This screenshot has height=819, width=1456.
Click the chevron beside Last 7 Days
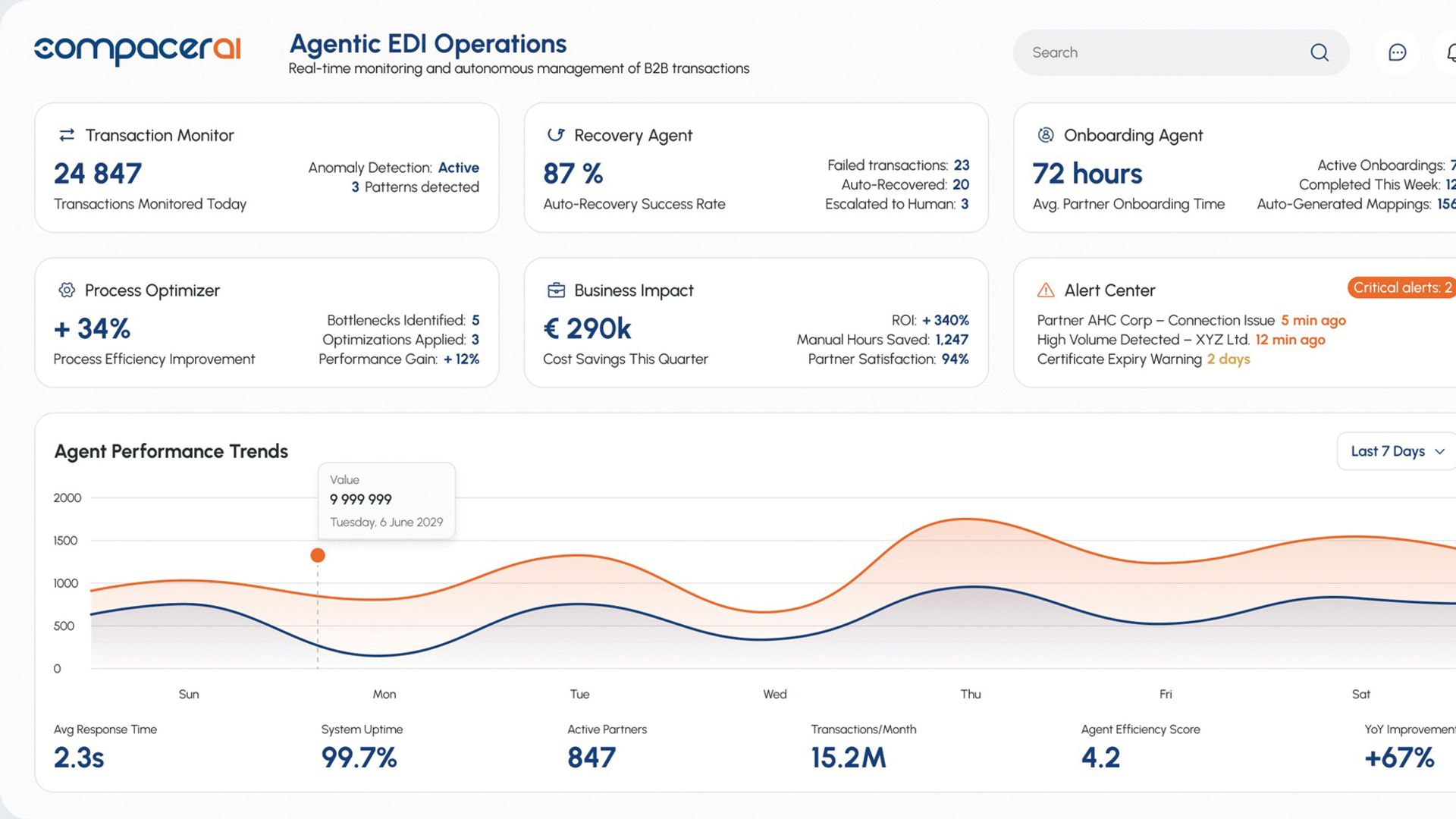[x=1439, y=452]
